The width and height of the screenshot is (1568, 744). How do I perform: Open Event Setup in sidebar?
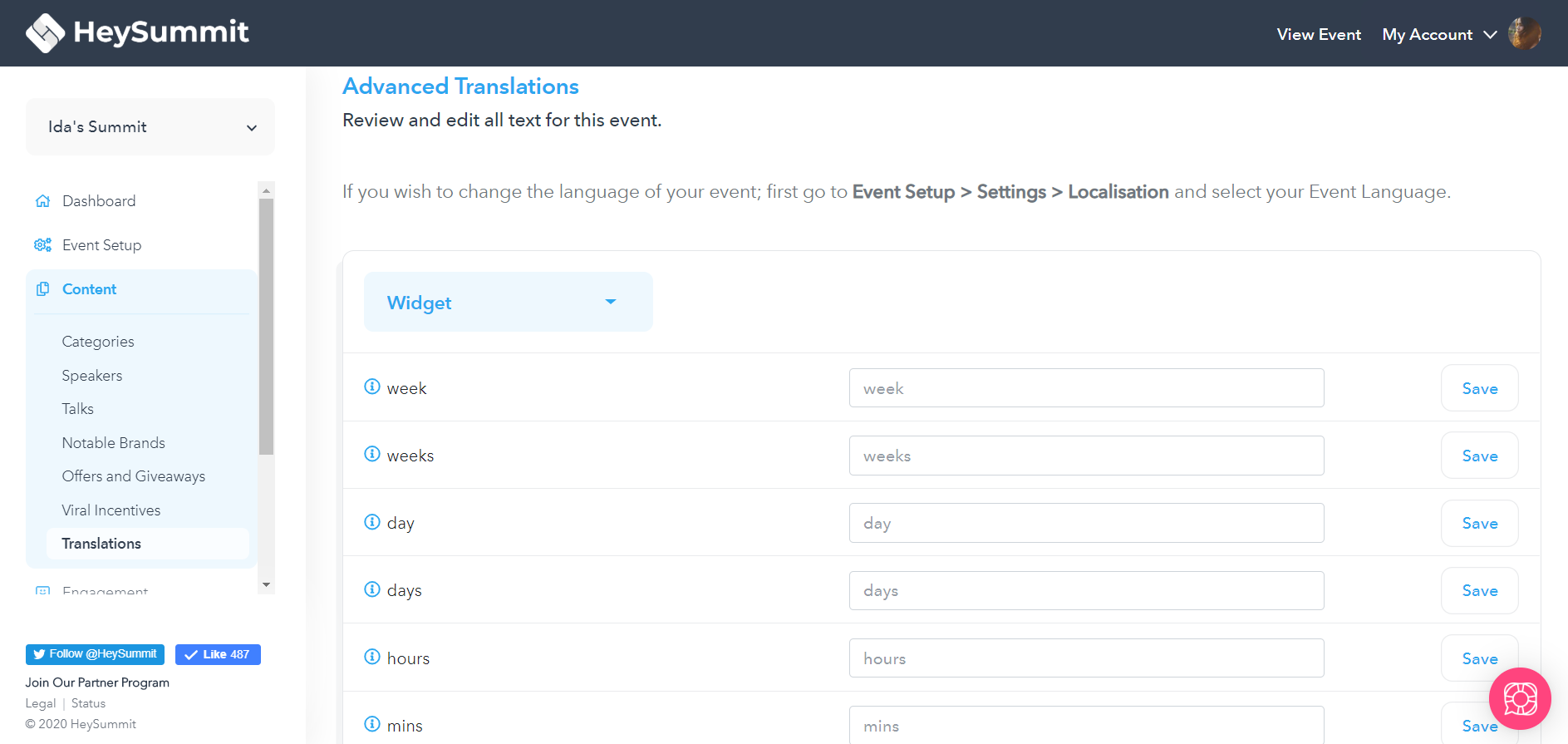click(x=101, y=245)
